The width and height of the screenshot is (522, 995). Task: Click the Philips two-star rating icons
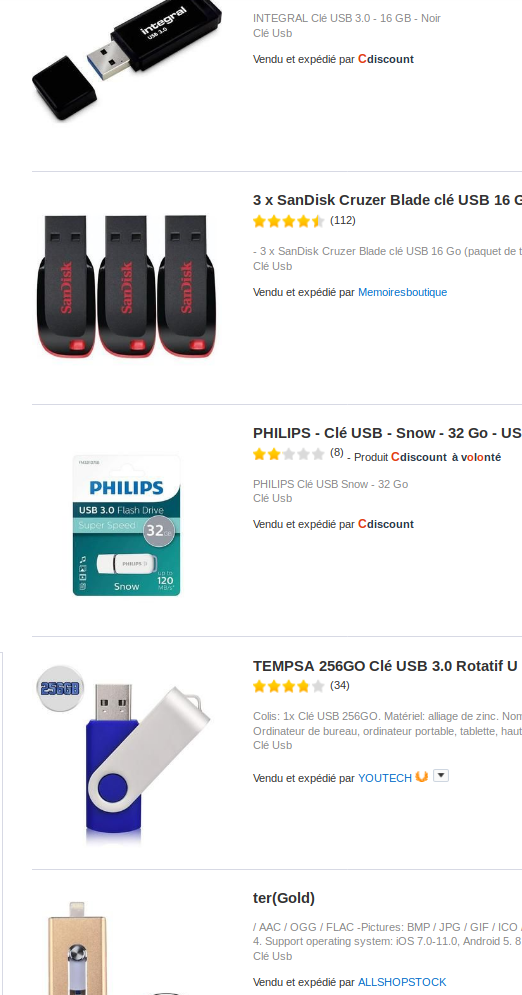[x=289, y=454]
